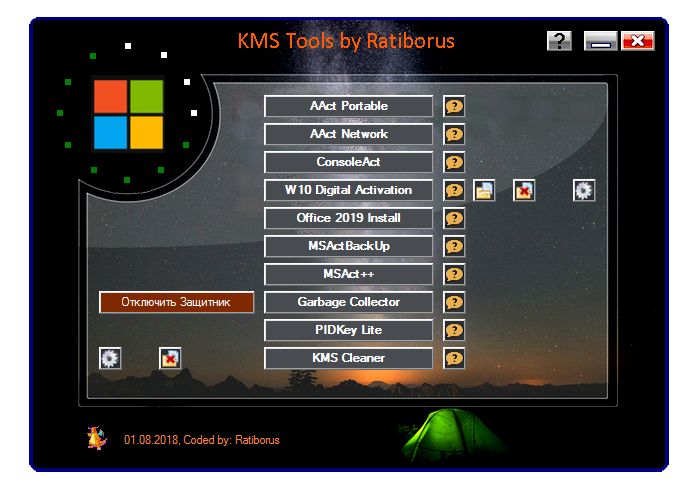Image resolution: width=691 pixels, height=491 pixels.
Task: Open PIDKey Lite
Action: [349, 330]
